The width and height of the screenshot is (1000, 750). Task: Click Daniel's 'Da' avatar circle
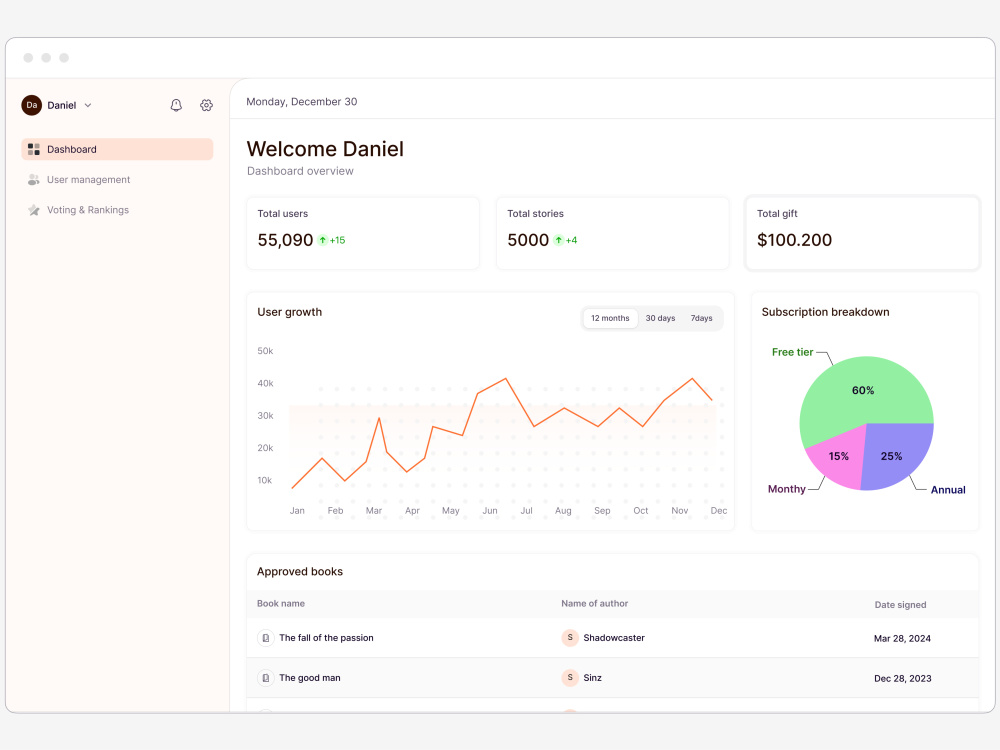click(x=32, y=105)
